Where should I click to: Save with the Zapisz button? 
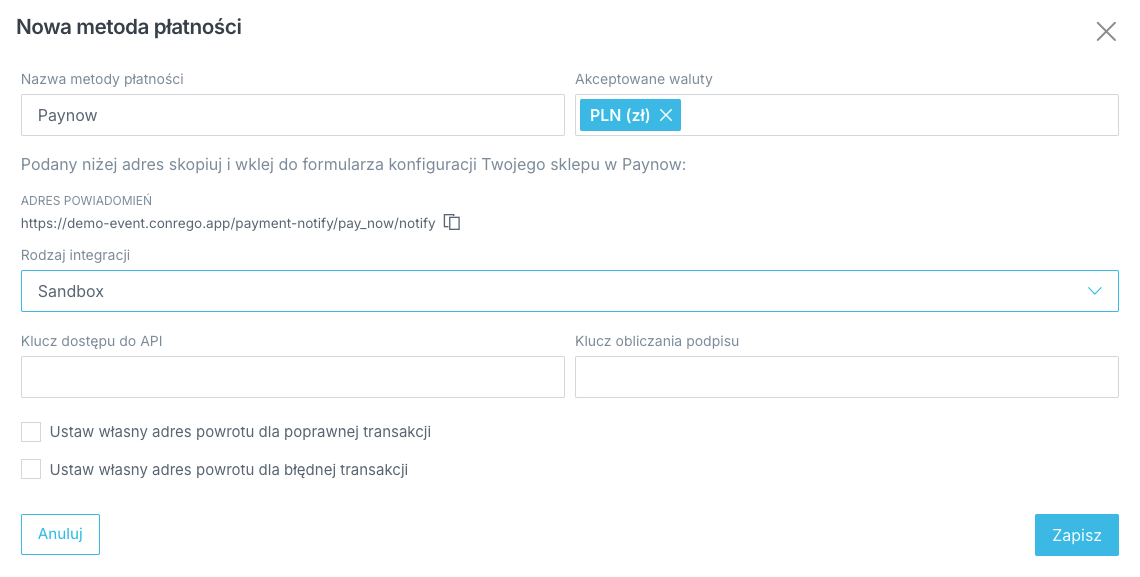(1076, 535)
